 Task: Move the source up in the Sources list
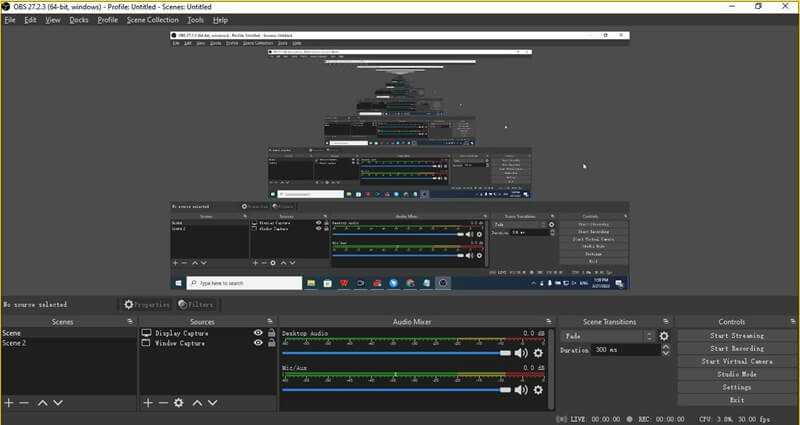pyautogui.click(x=197, y=403)
